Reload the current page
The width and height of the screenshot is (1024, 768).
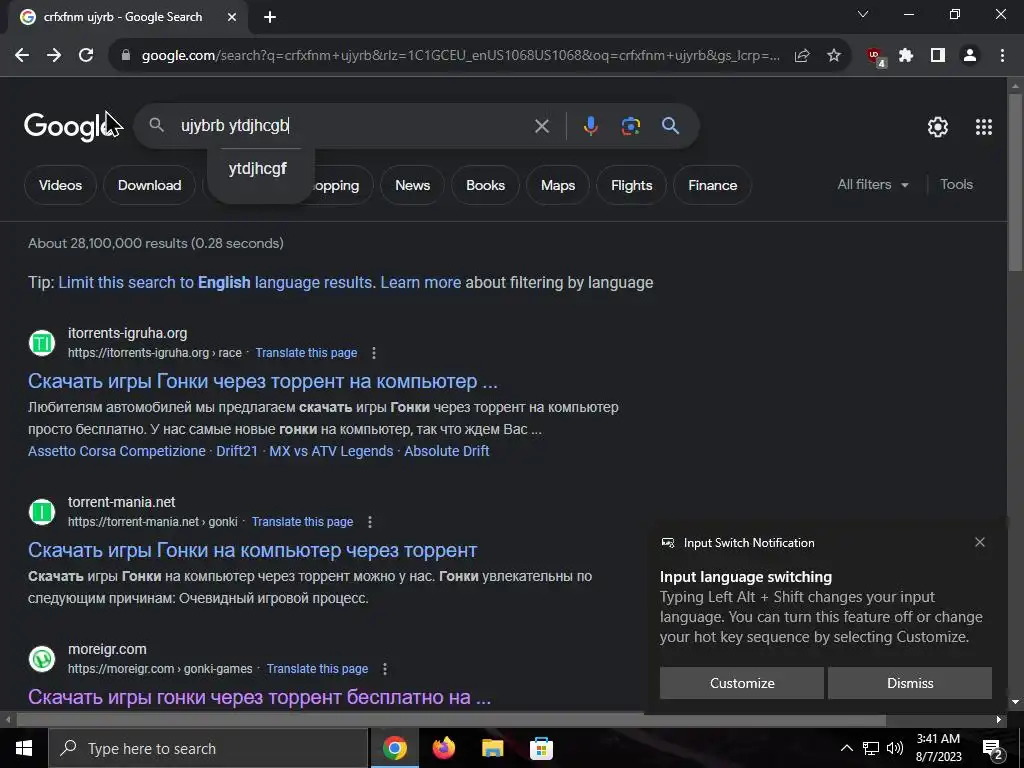coord(86,56)
